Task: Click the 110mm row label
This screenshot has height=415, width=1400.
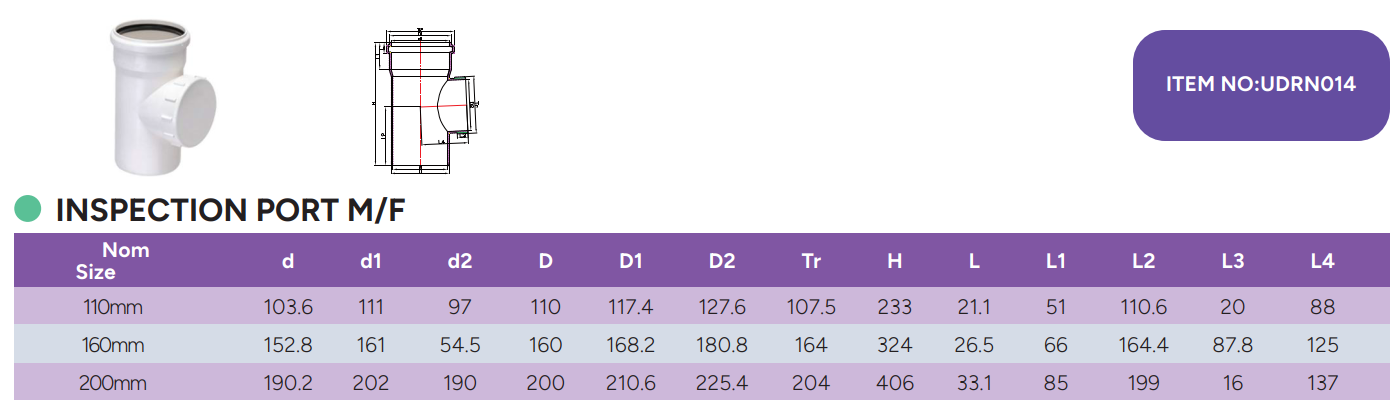Action: pyautogui.click(x=115, y=308)
